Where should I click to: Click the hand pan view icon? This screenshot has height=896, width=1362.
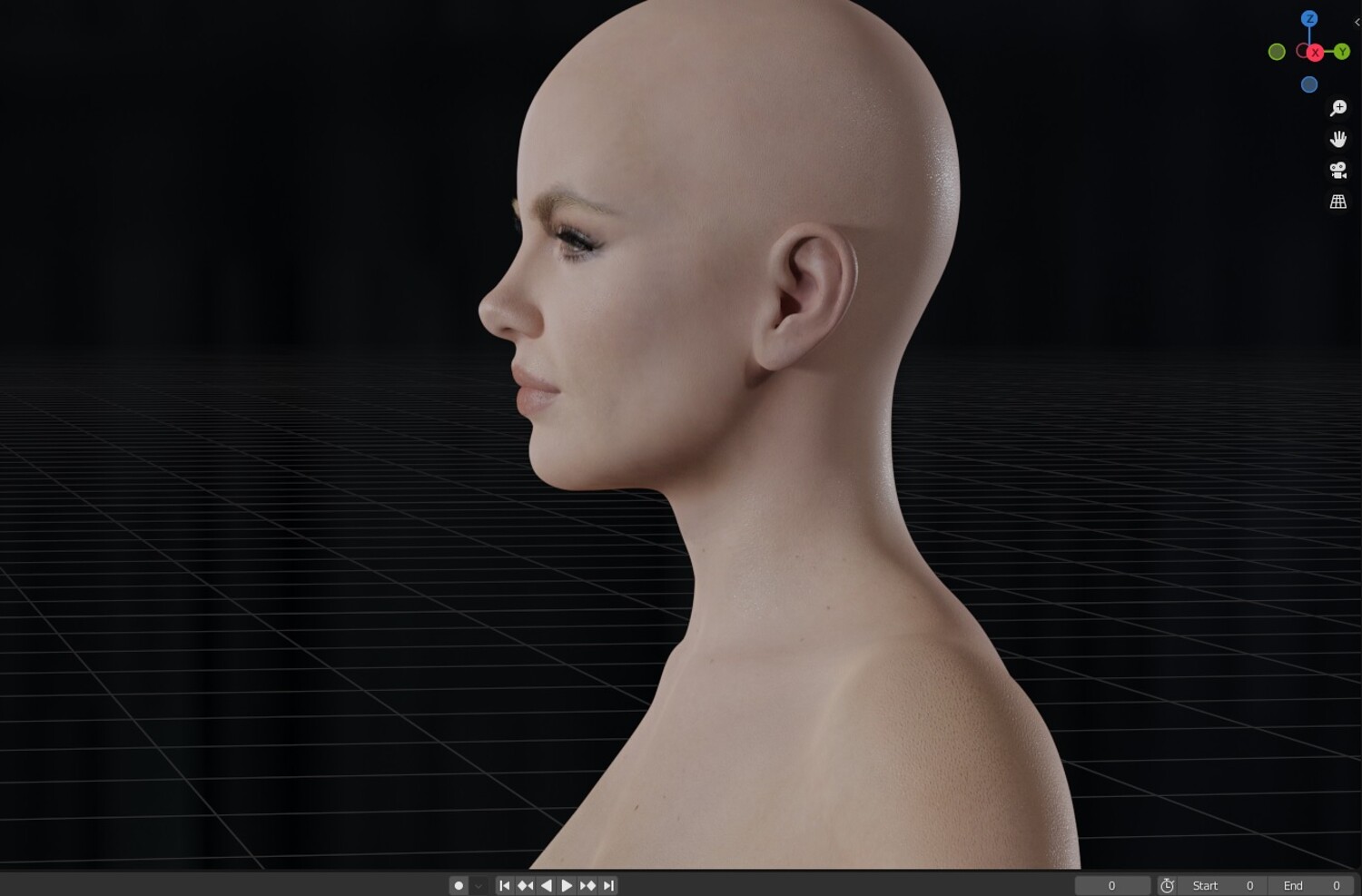1337,139
